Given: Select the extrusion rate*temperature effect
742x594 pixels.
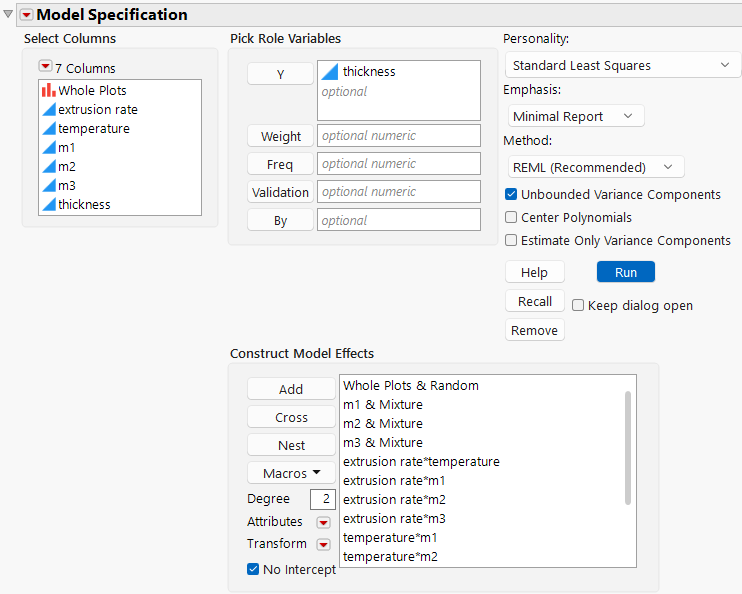Looking at the screenshot, I should (421, 461).
